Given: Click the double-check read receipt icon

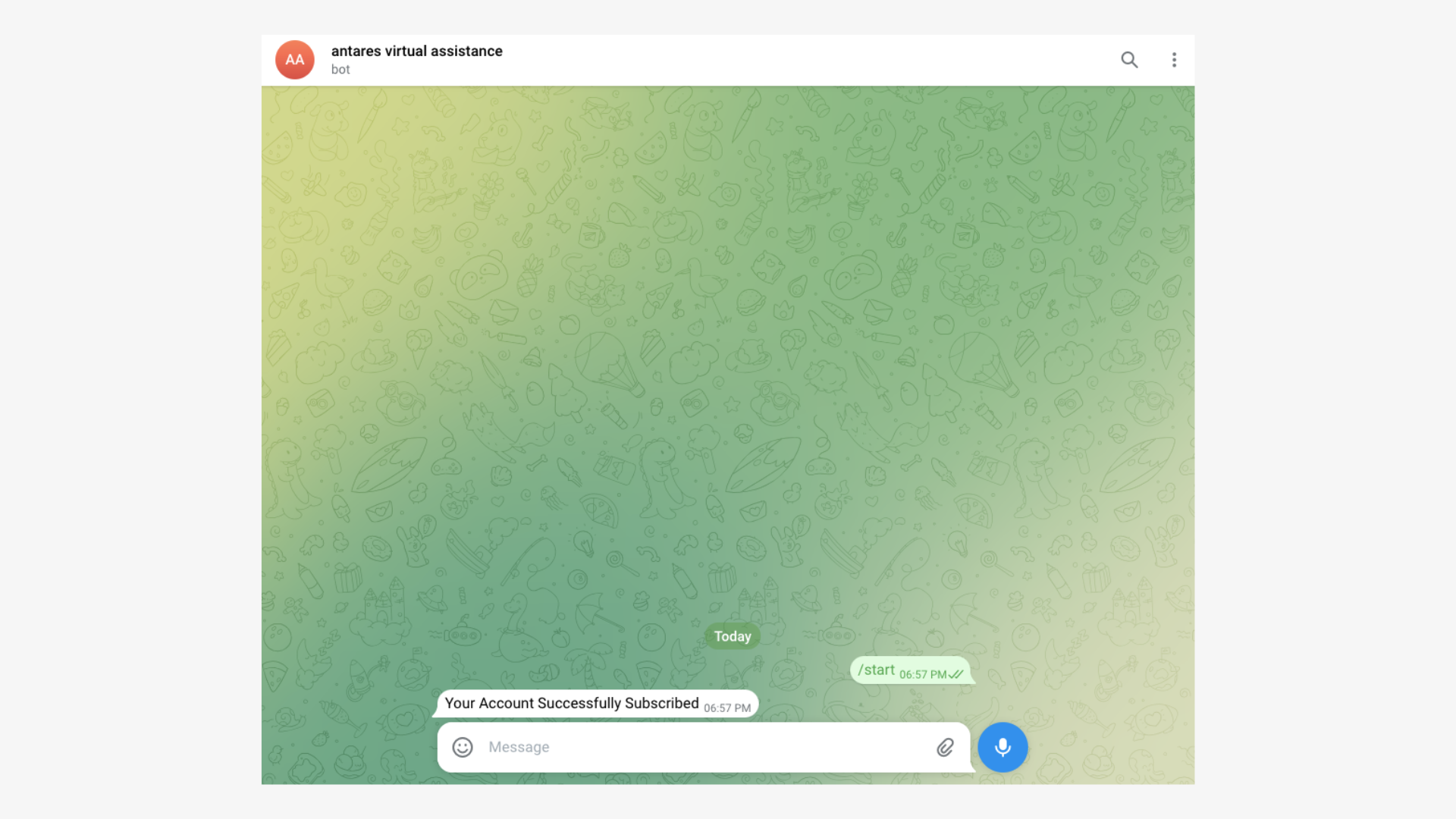Looking at the screenshot, I should 956,674.
